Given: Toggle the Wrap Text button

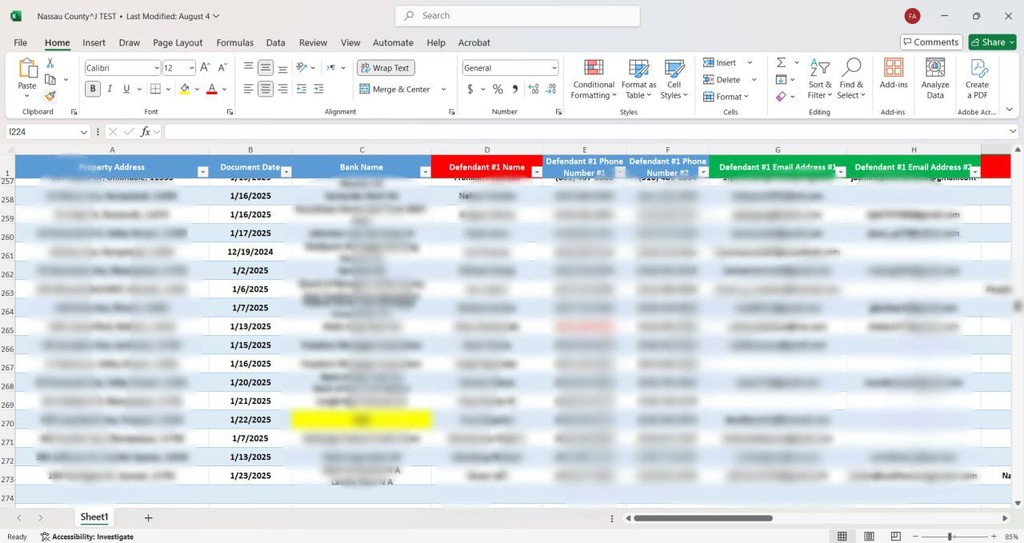Looking at the screenshot, I should point(385,68).
